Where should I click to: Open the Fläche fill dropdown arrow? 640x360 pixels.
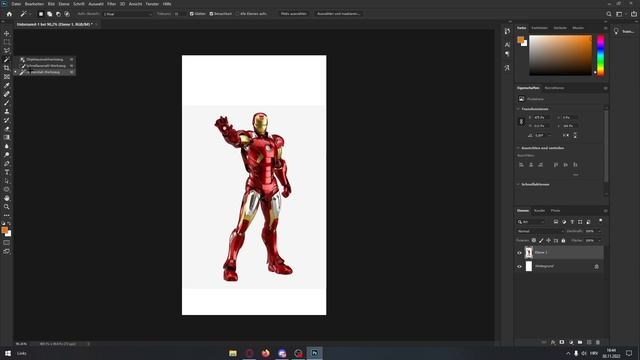coord(599,240)
